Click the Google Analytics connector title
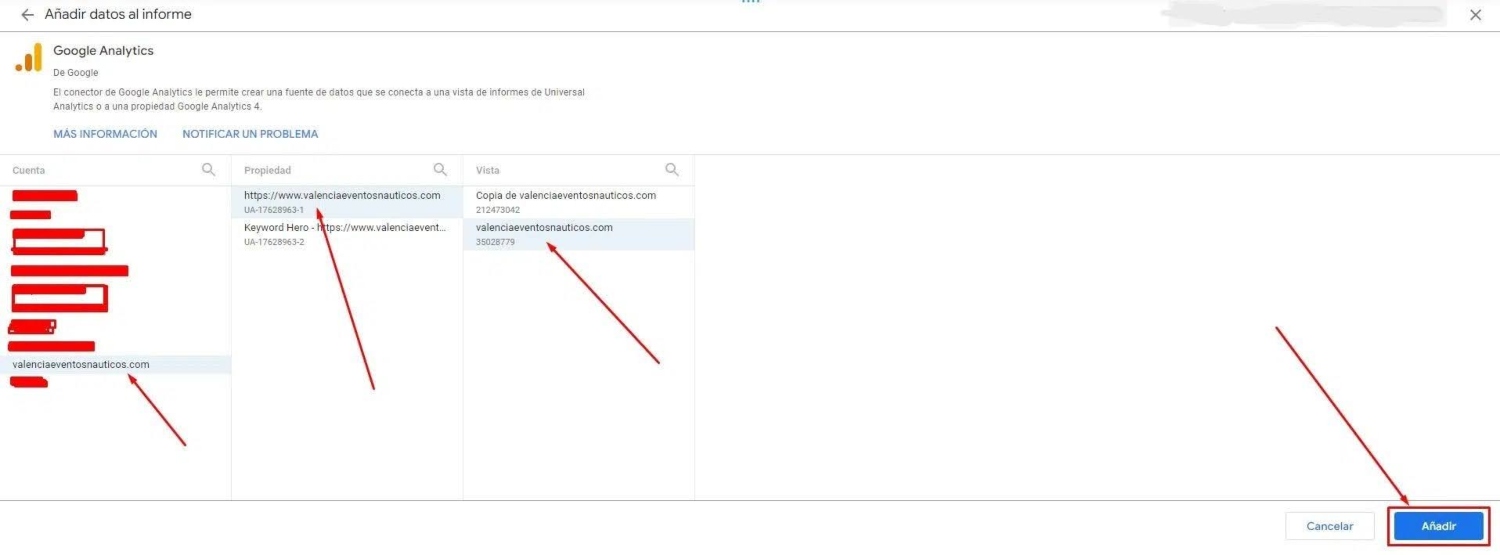The image size is (1500, 555). click(x=103, y=50)
